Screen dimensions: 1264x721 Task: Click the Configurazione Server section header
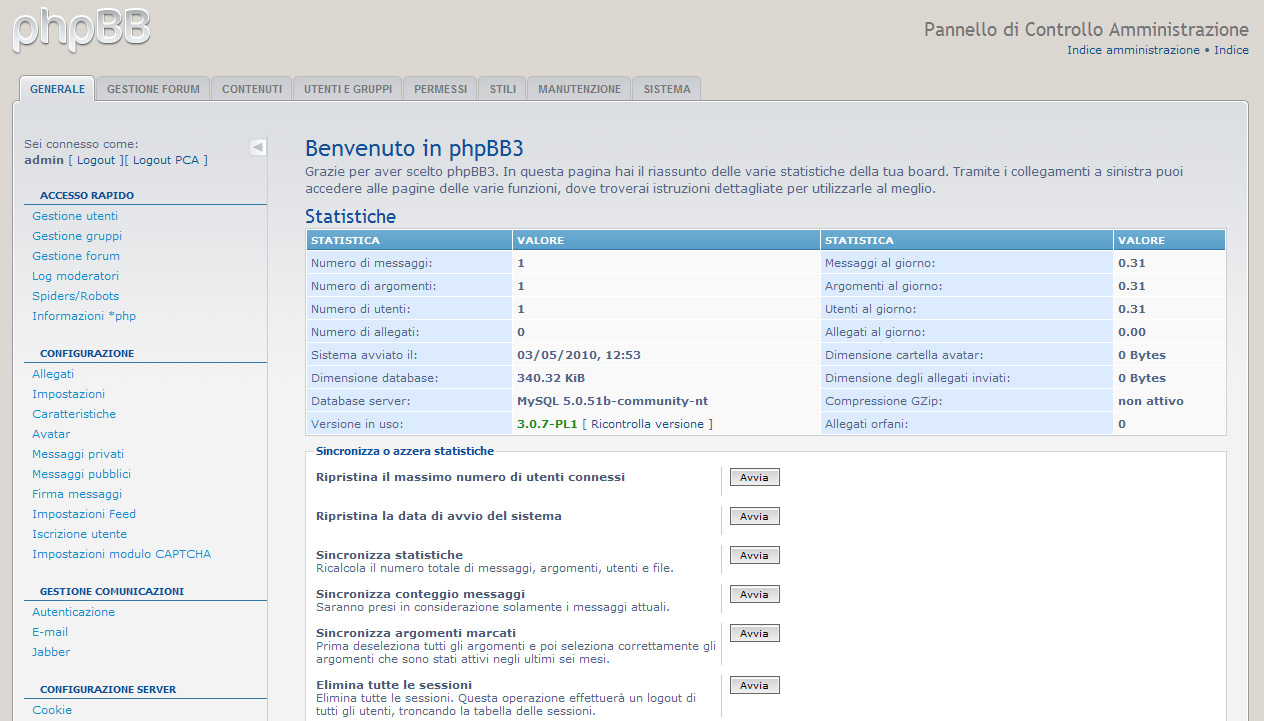(108, 690)
